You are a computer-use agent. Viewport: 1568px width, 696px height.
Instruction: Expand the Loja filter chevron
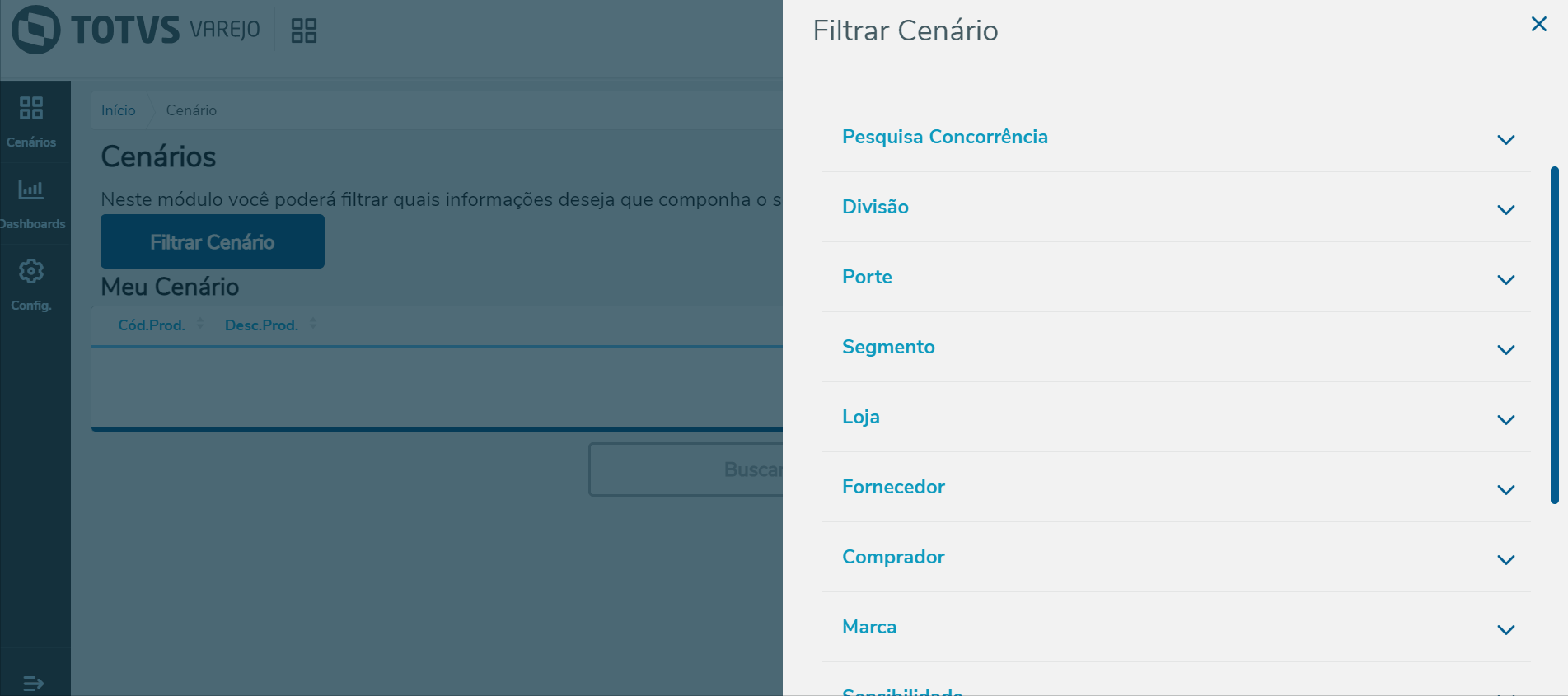coord(1505,420)
